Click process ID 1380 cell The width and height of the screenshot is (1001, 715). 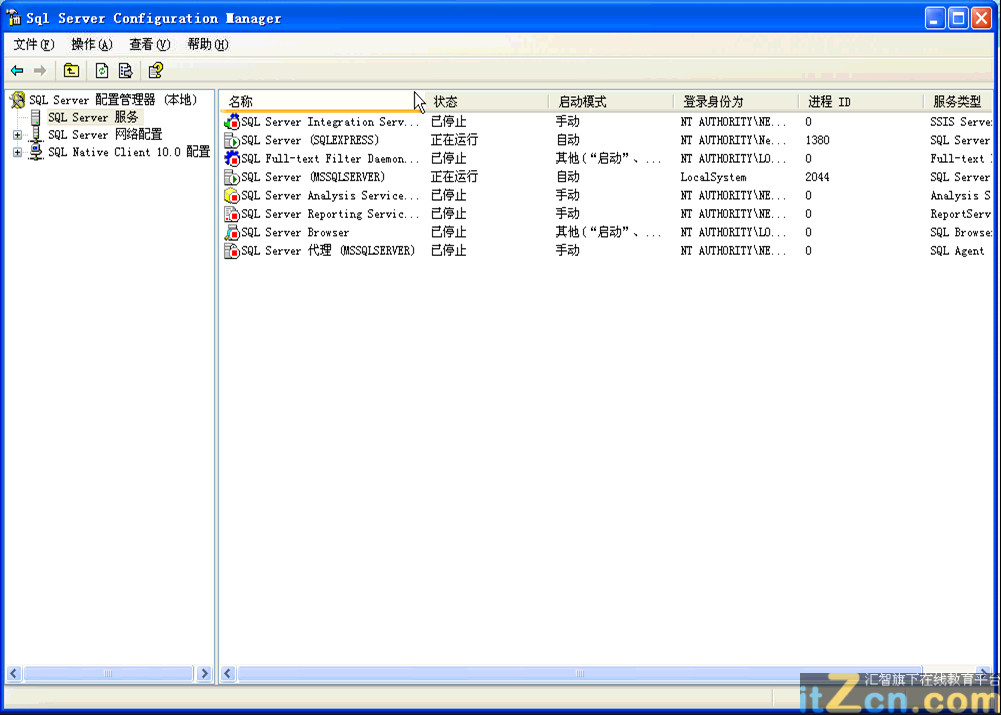pyautogui.click(x=817, y=140)
